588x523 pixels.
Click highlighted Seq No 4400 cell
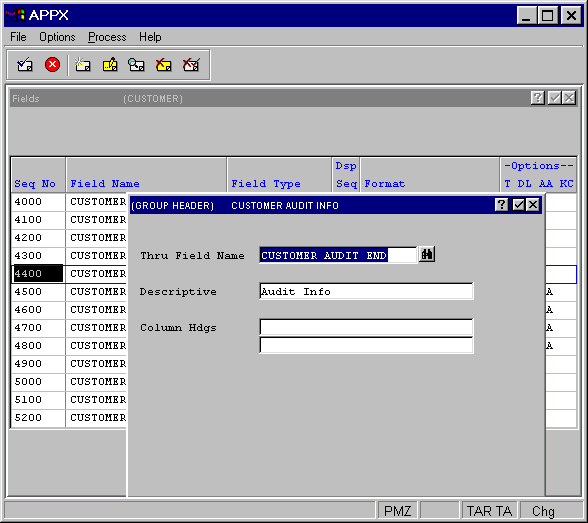38,274
